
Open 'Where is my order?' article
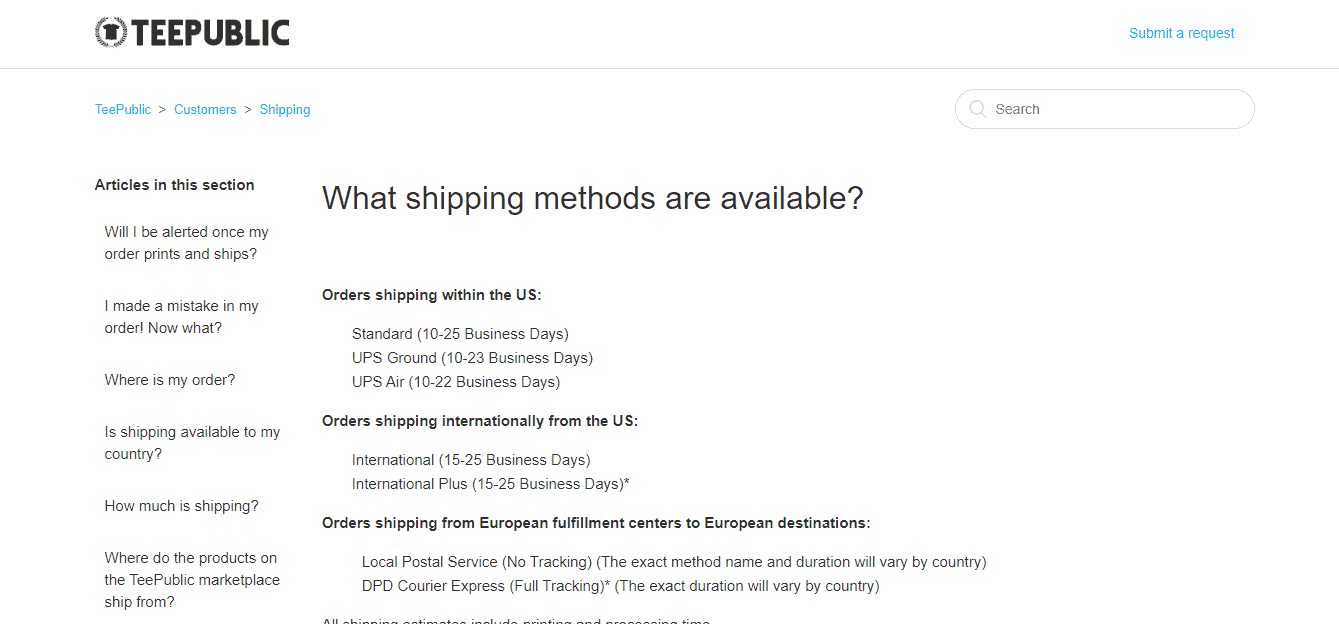[x=170, y=380]
